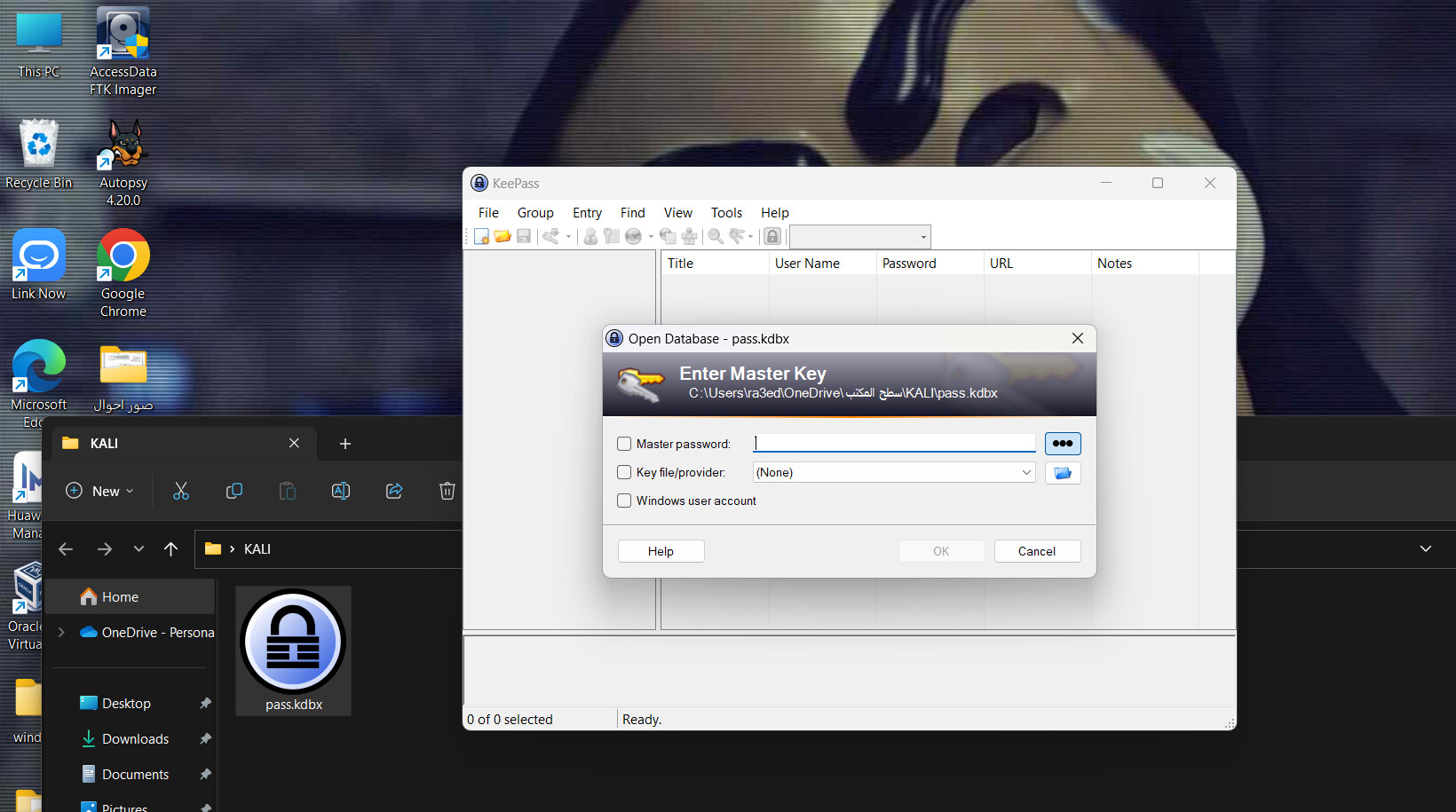Open the quick search combo box

tap(860, 237)
